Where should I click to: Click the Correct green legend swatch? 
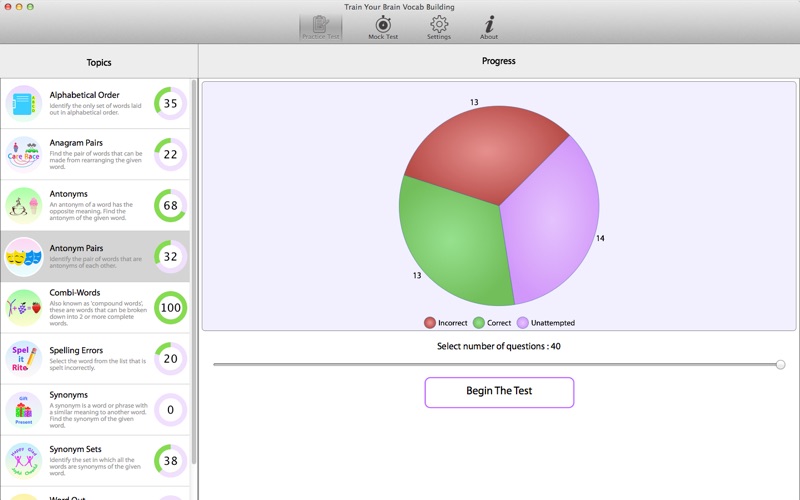479,322
